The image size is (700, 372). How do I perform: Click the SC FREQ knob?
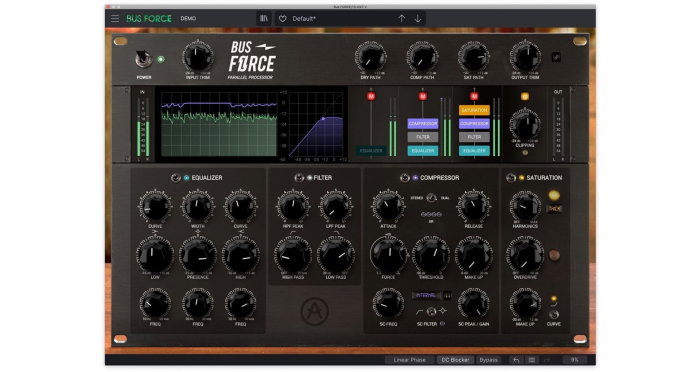(x=388, y=304)
